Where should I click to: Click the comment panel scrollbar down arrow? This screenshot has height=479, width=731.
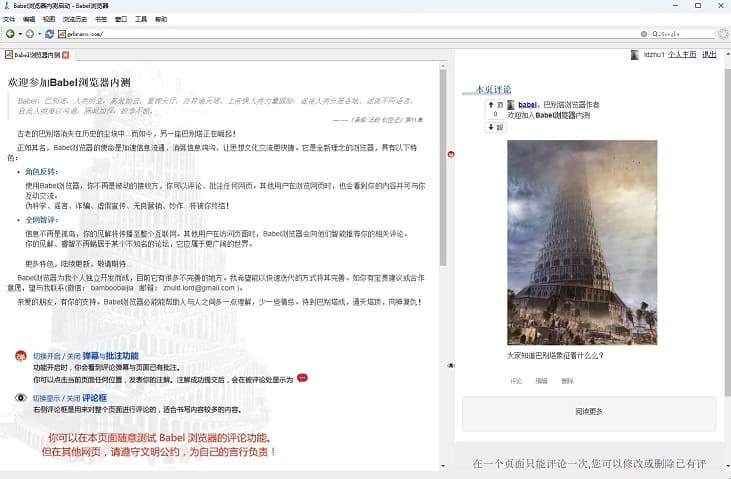click(728, 466)
